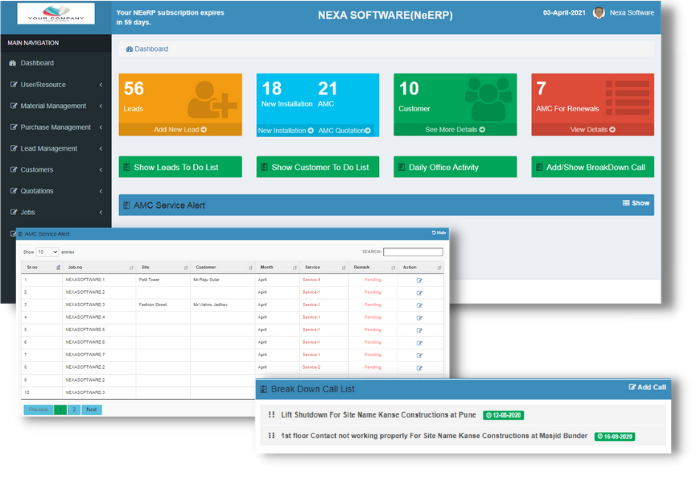Screen dimensions: 700x500
Task: Click the Jobs icon in sidebar
Action: (x=13, y=212)
